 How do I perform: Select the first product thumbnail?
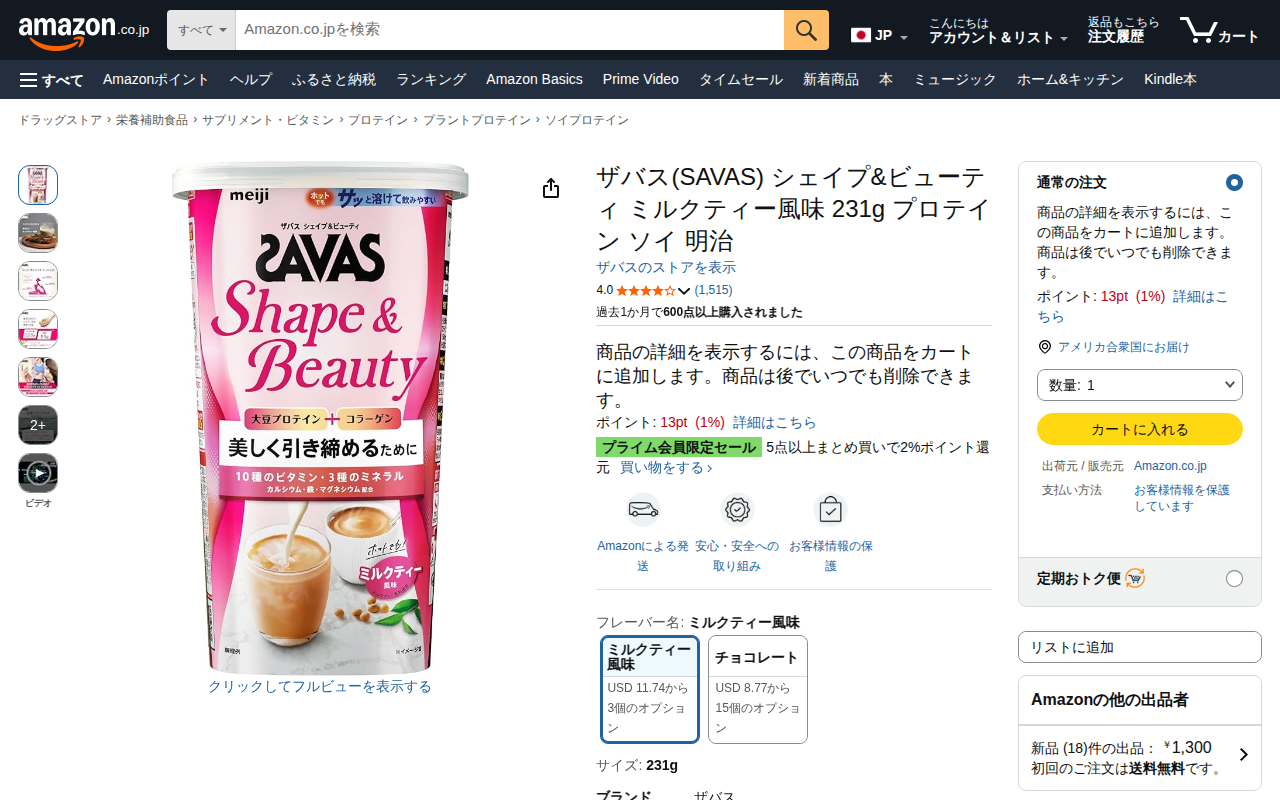(38, 185)
